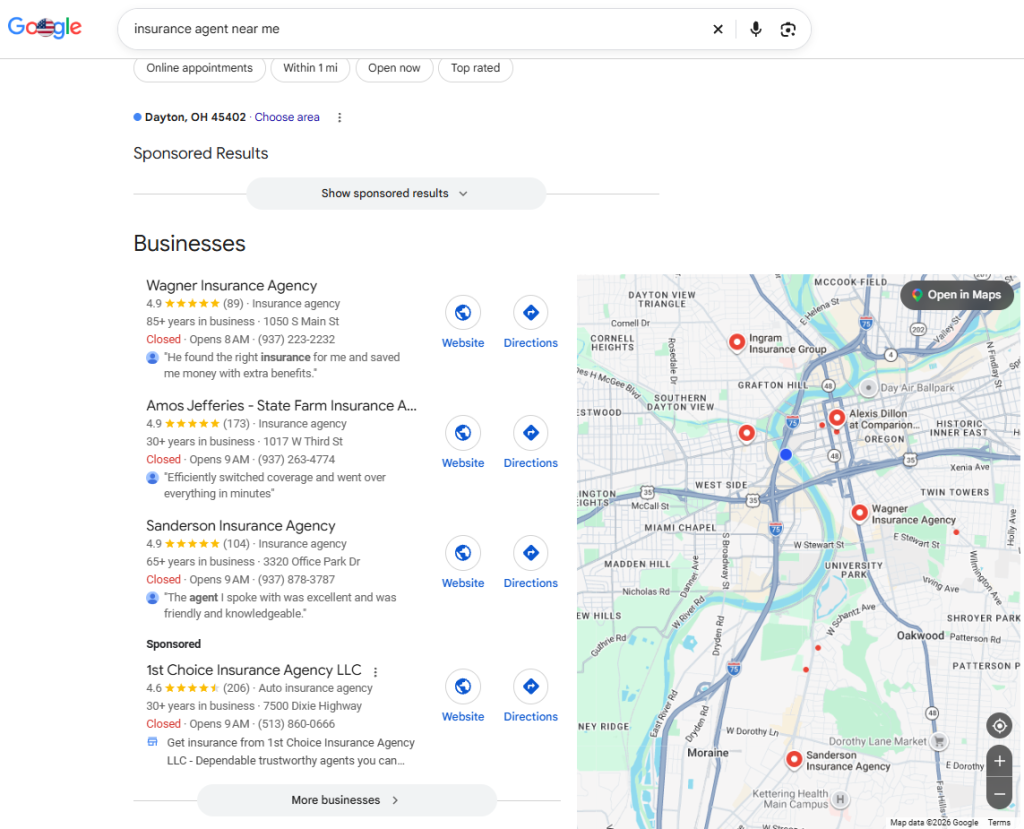This screenshot has width=1024, height=829.
Task: Get directions to Sanderson Insurance Agency
Action: coord(531,553)
